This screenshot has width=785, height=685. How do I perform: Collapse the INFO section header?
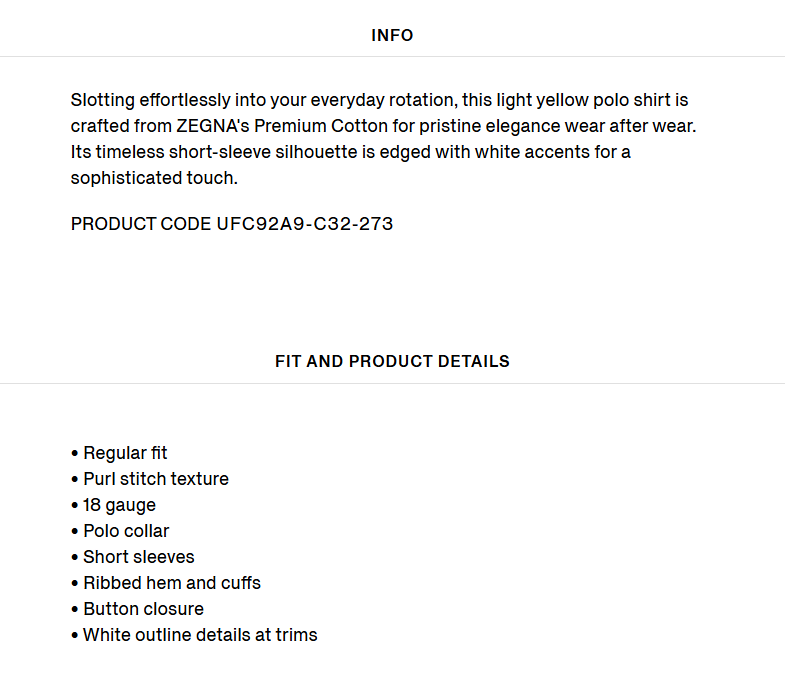click(392, 35)
